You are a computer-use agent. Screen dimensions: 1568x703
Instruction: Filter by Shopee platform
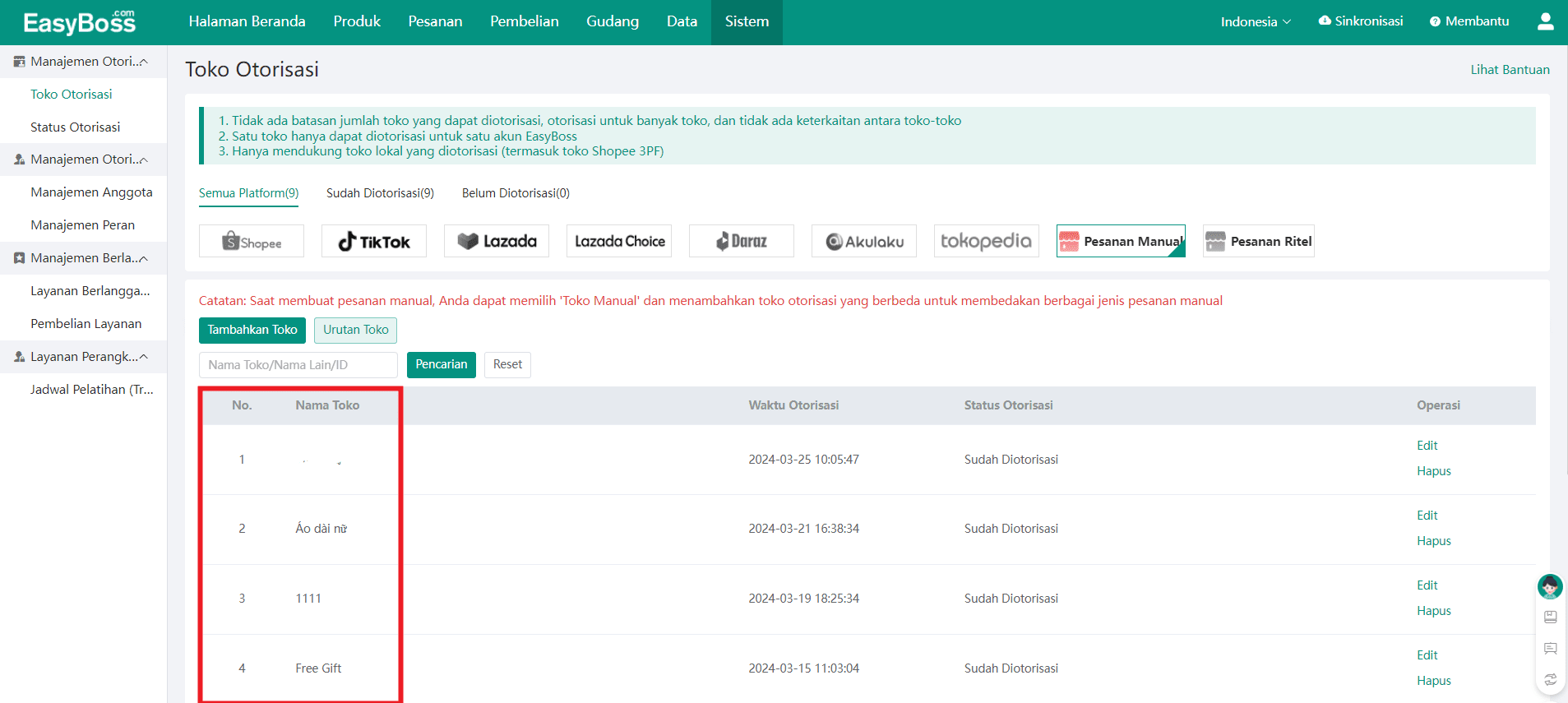(252, 241)
